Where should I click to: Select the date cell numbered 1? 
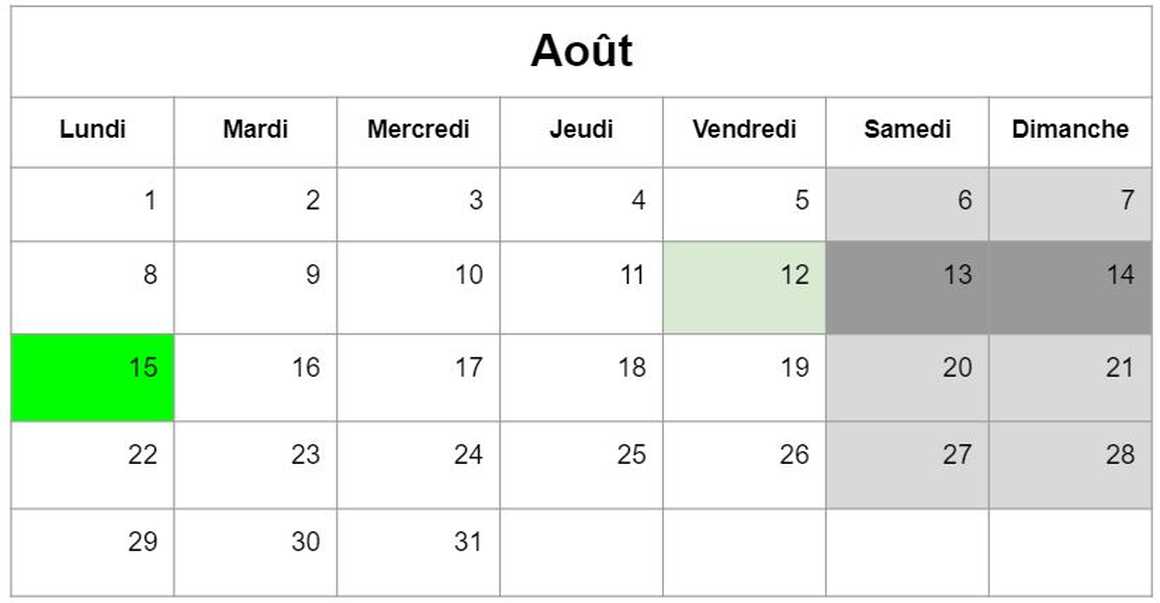92,204
